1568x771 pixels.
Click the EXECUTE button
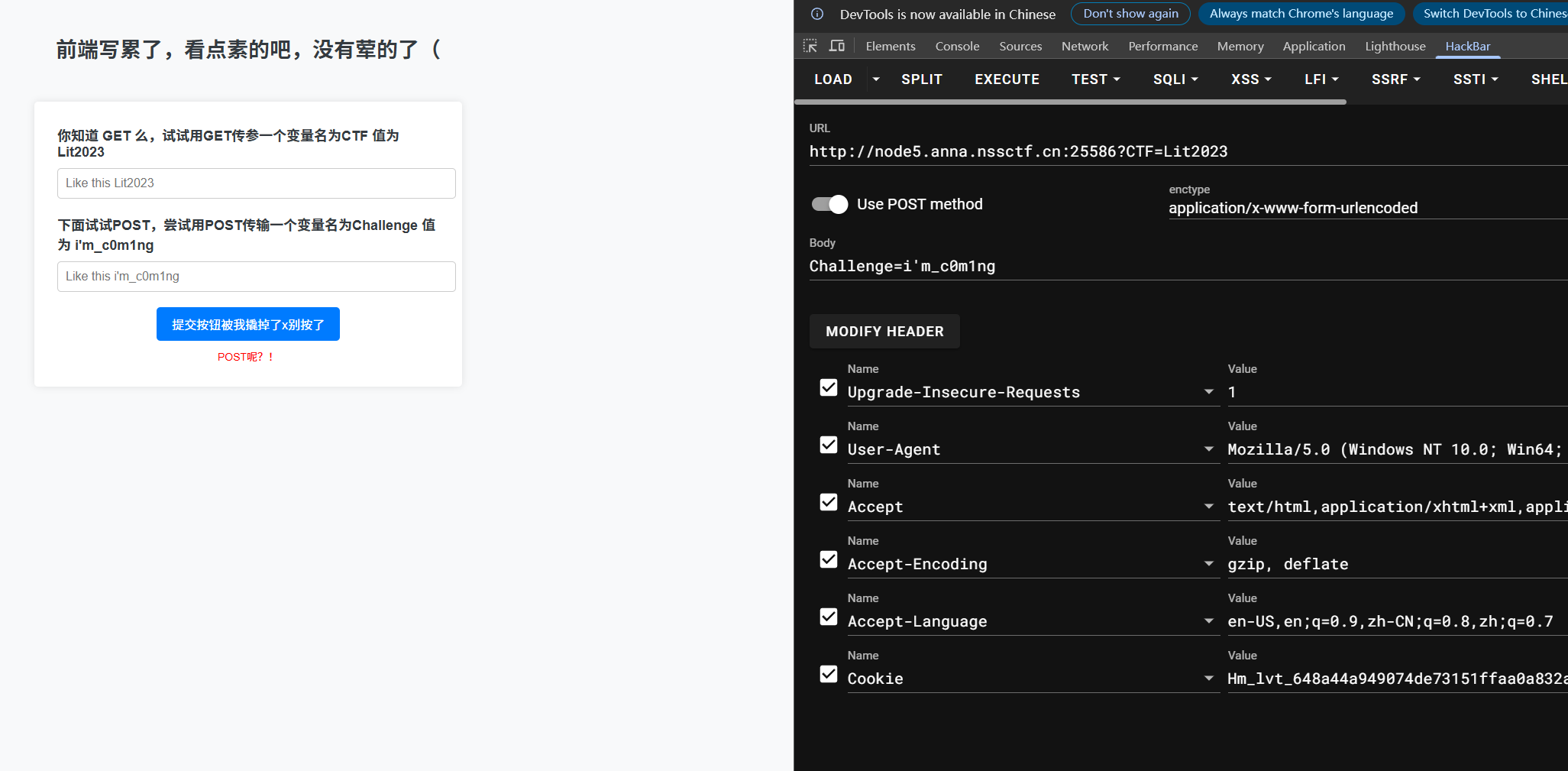tap(1007, 79)
